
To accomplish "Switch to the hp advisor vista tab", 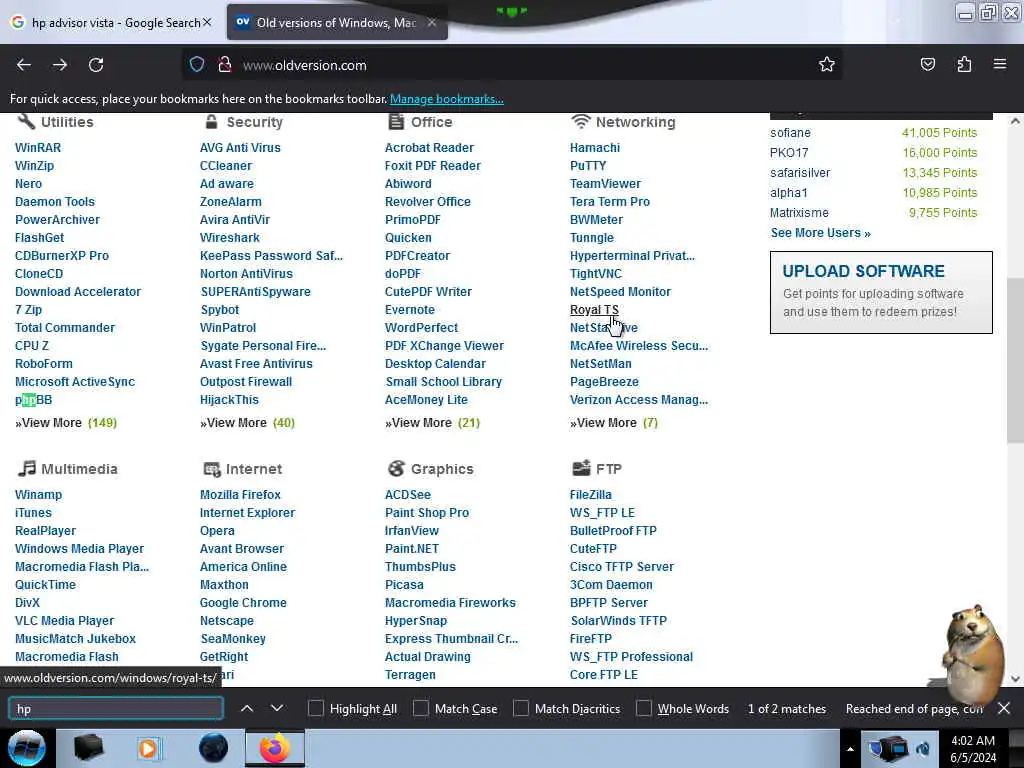I will click(x=111, y=22).
